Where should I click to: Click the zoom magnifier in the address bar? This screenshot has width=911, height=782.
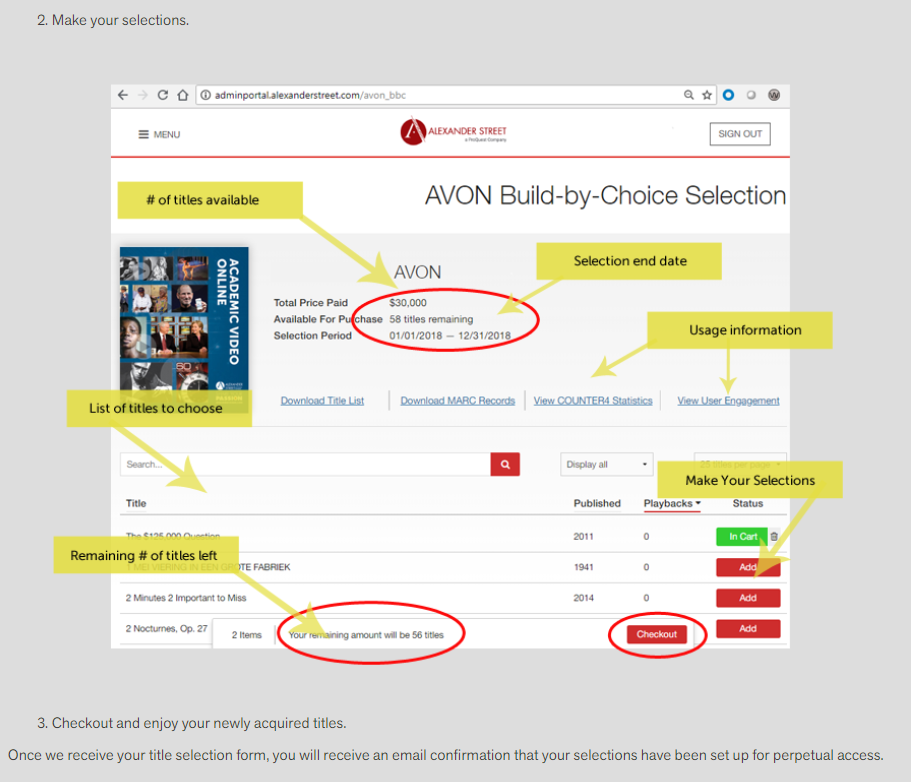(x=689, y=95)
